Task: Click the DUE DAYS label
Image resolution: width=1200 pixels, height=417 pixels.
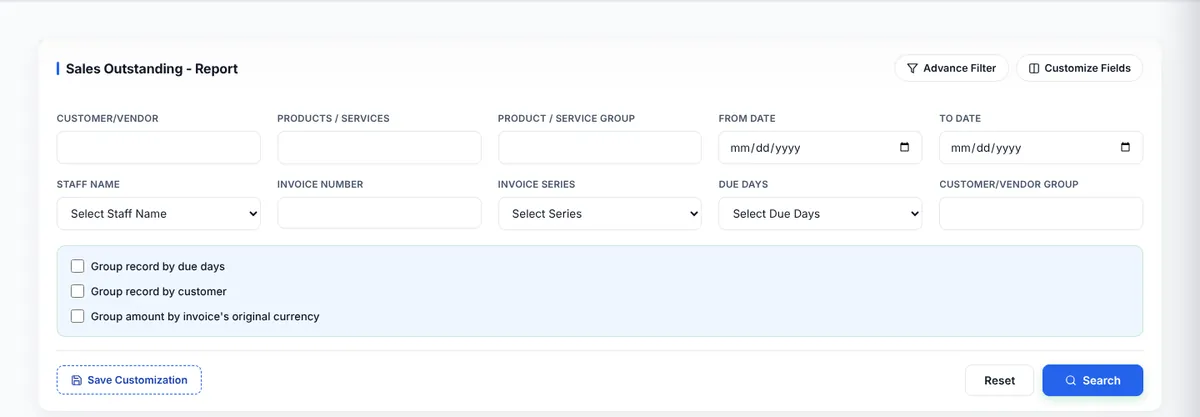Action: pos(743,184)
